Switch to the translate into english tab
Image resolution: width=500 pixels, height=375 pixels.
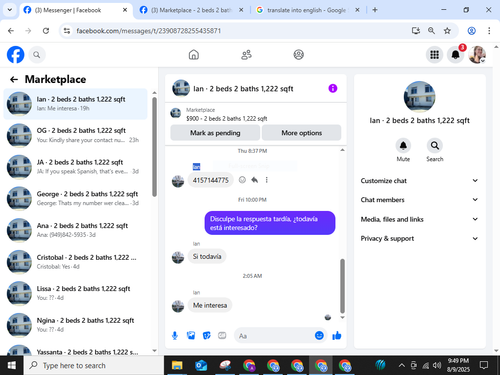coord(306,10)
